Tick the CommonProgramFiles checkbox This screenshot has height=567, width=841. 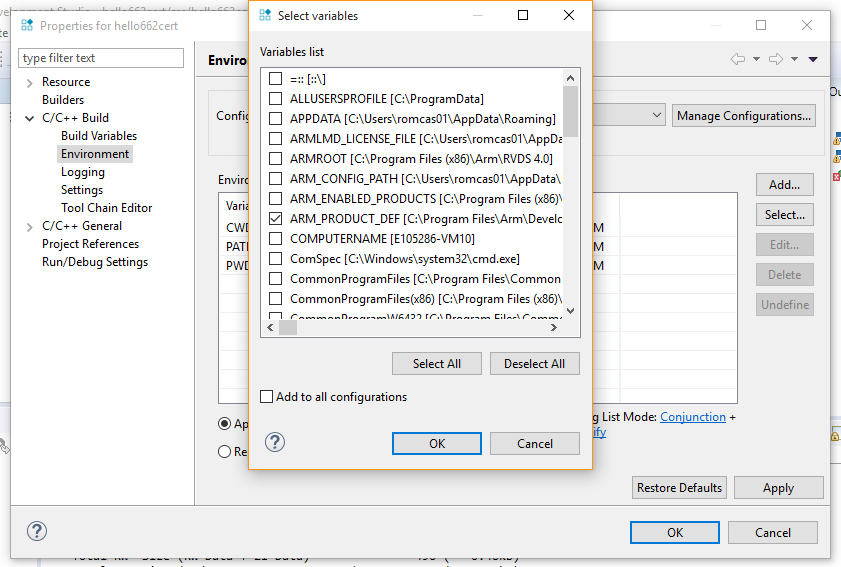point(275,279)
